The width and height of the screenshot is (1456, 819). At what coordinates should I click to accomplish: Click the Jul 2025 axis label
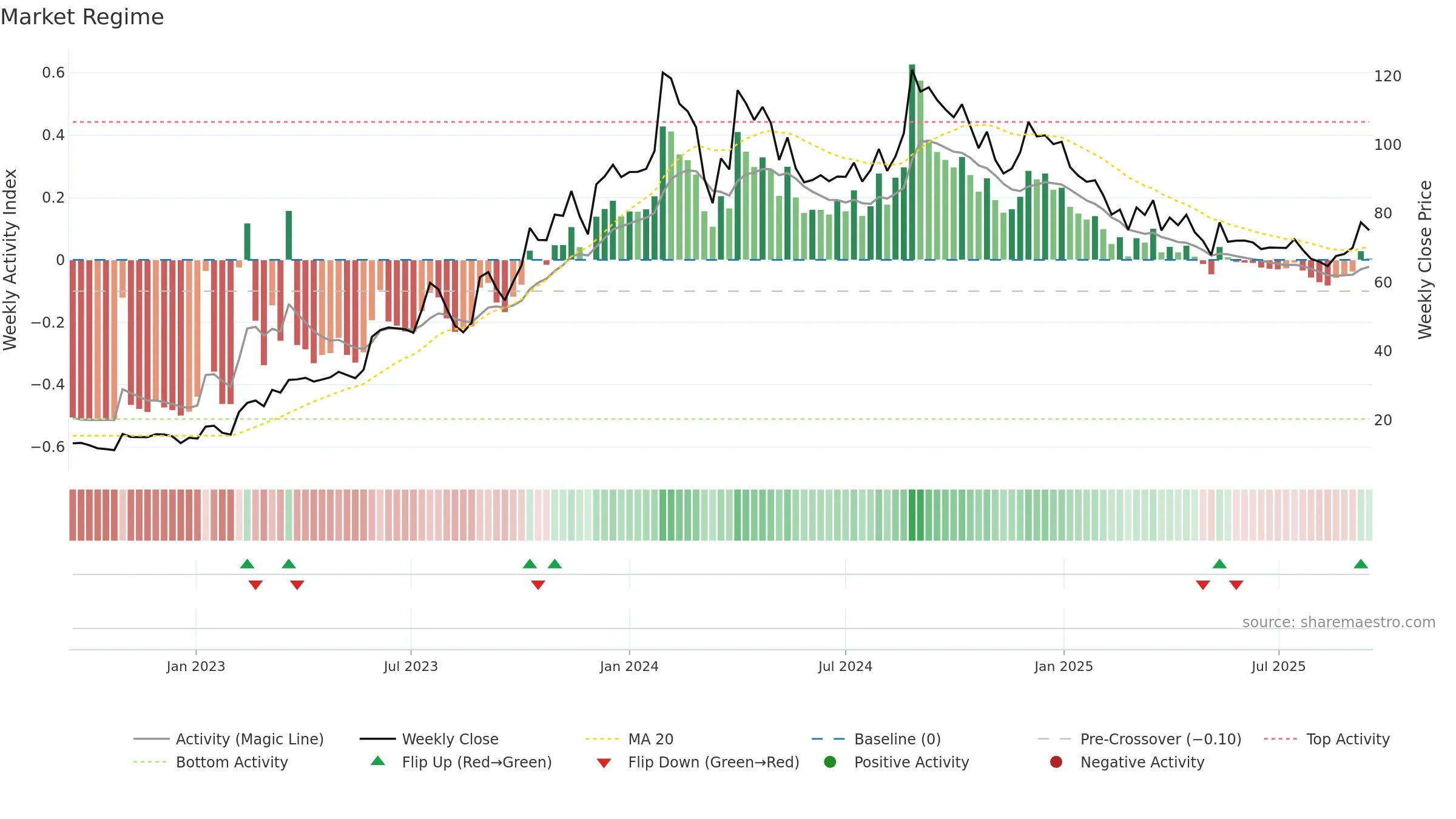(1278, 666)
